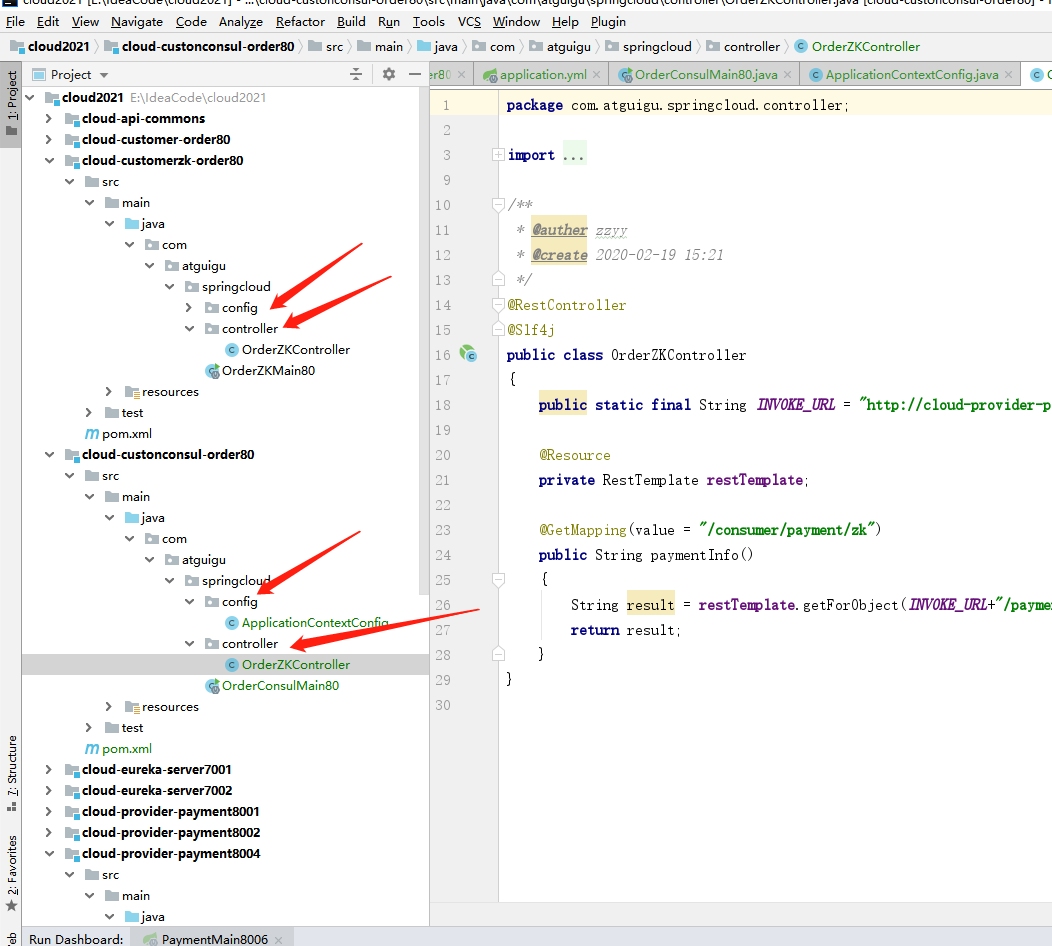This screenshot has height=946, width=1052.
Task: Select OrderConsulMain80 in project tree
Action: coord(280,686)
